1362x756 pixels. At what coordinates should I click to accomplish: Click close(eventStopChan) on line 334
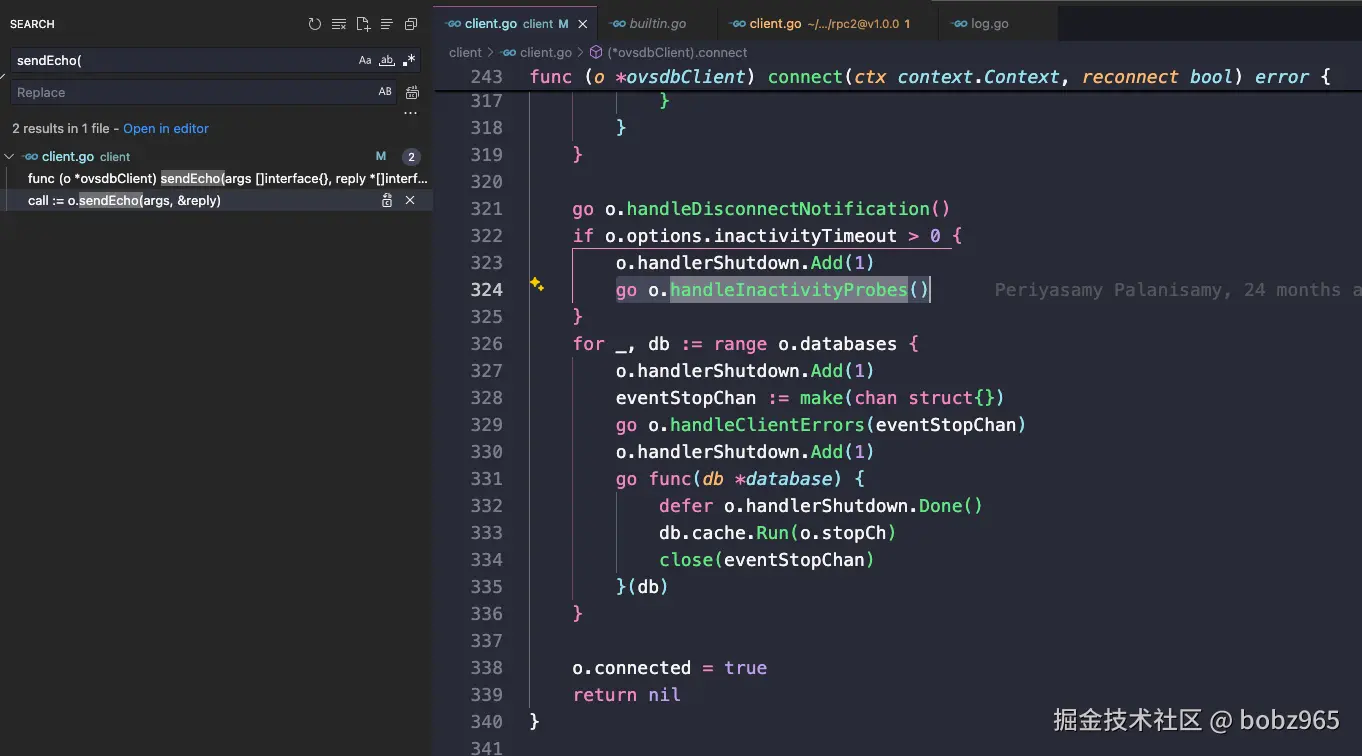[x=766, y=560]
